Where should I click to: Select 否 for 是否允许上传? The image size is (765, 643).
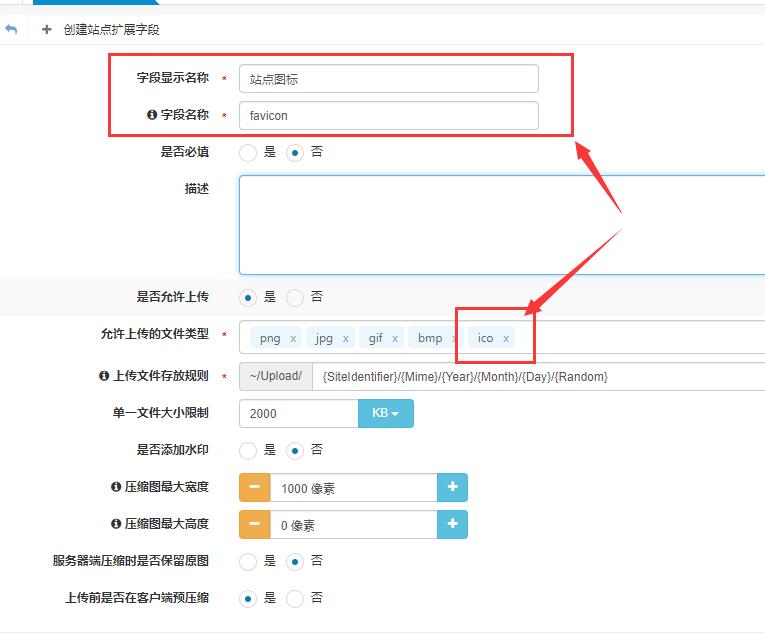tap(295, 297)
